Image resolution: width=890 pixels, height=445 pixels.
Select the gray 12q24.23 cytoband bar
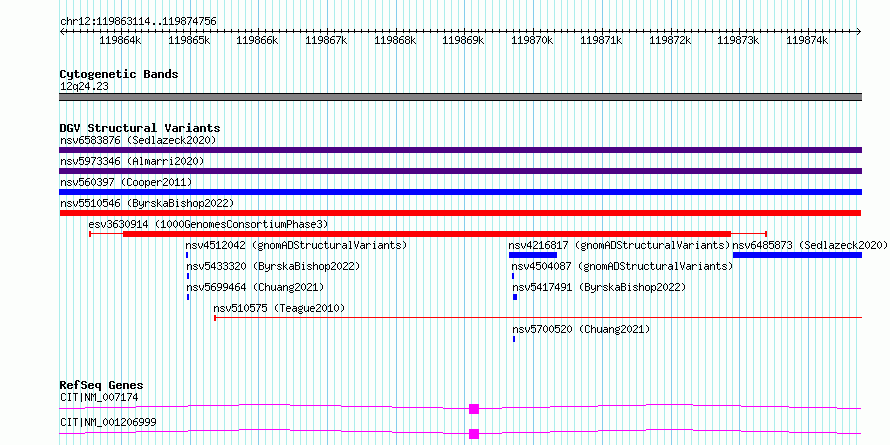pyautogui.click(x=460, y=97)
